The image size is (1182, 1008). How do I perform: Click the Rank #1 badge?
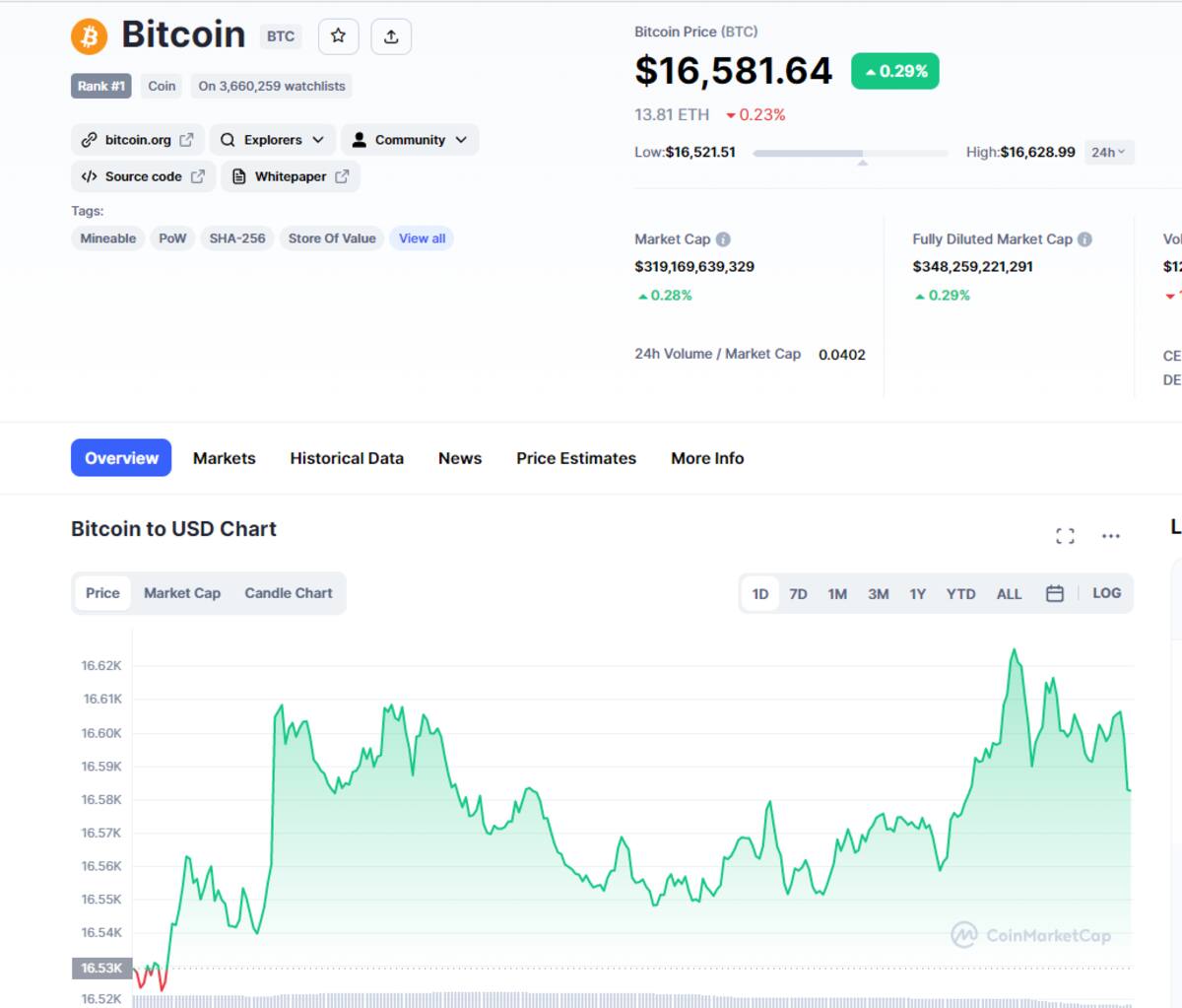(101, 86)
